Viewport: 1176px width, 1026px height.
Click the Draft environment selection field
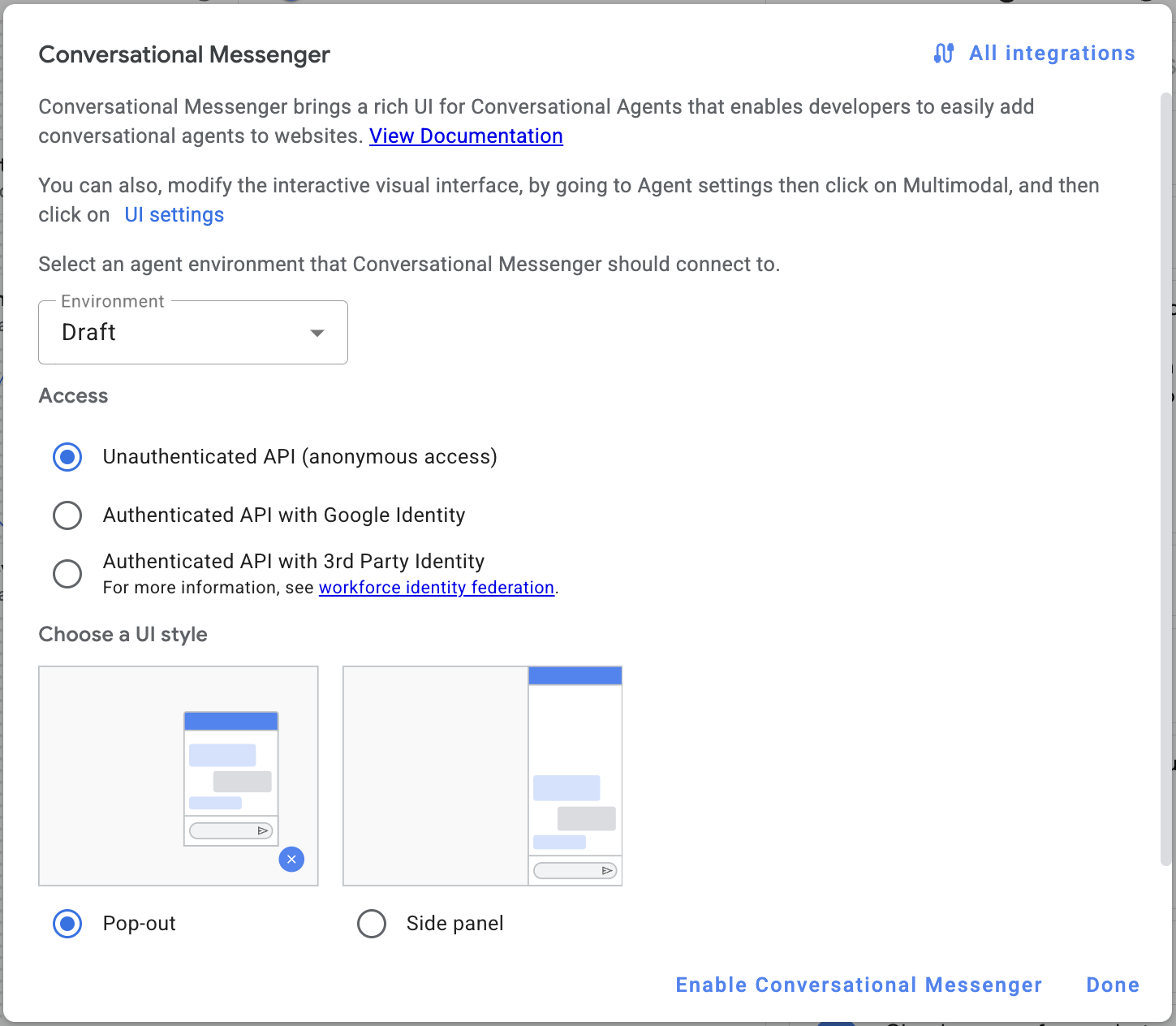[179, 333]
